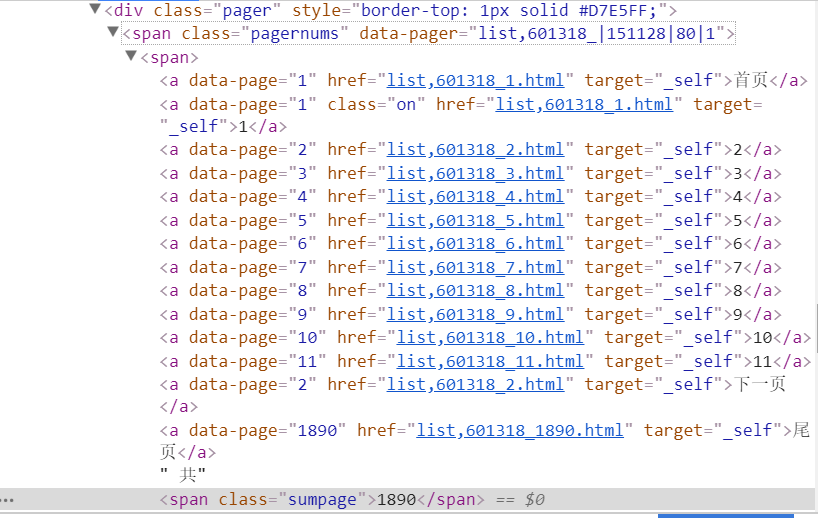Open the list,601318_7.html link
This screenshot has height=518, width=818.
point(475,267)
